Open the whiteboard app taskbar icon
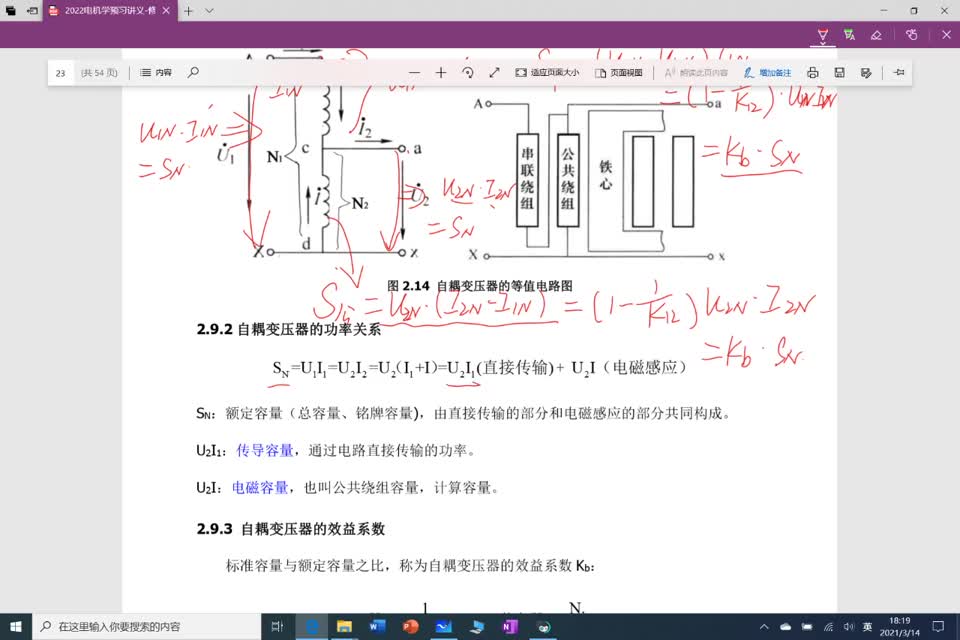 tap(443, 627)
